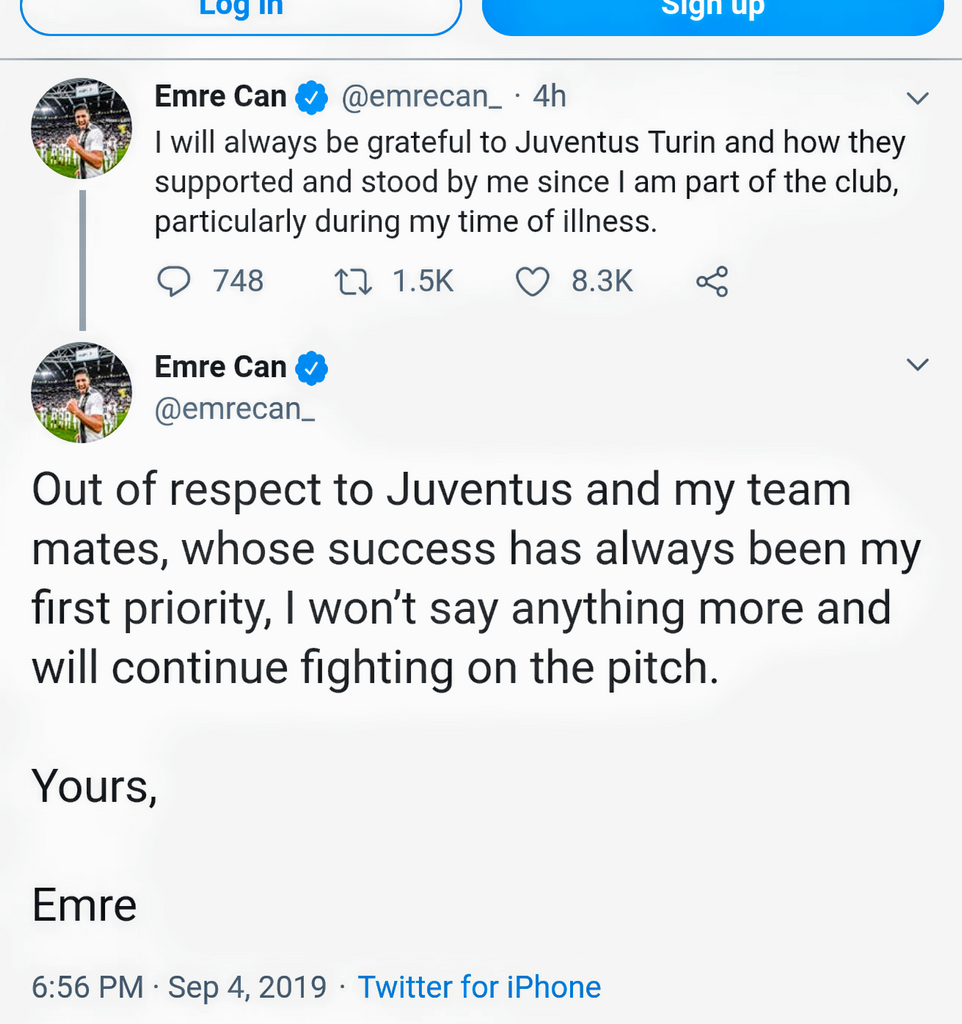Click the Emre Can name on main tweet
This screenshot has height=1024, width=962.
(x=221, y=367)
